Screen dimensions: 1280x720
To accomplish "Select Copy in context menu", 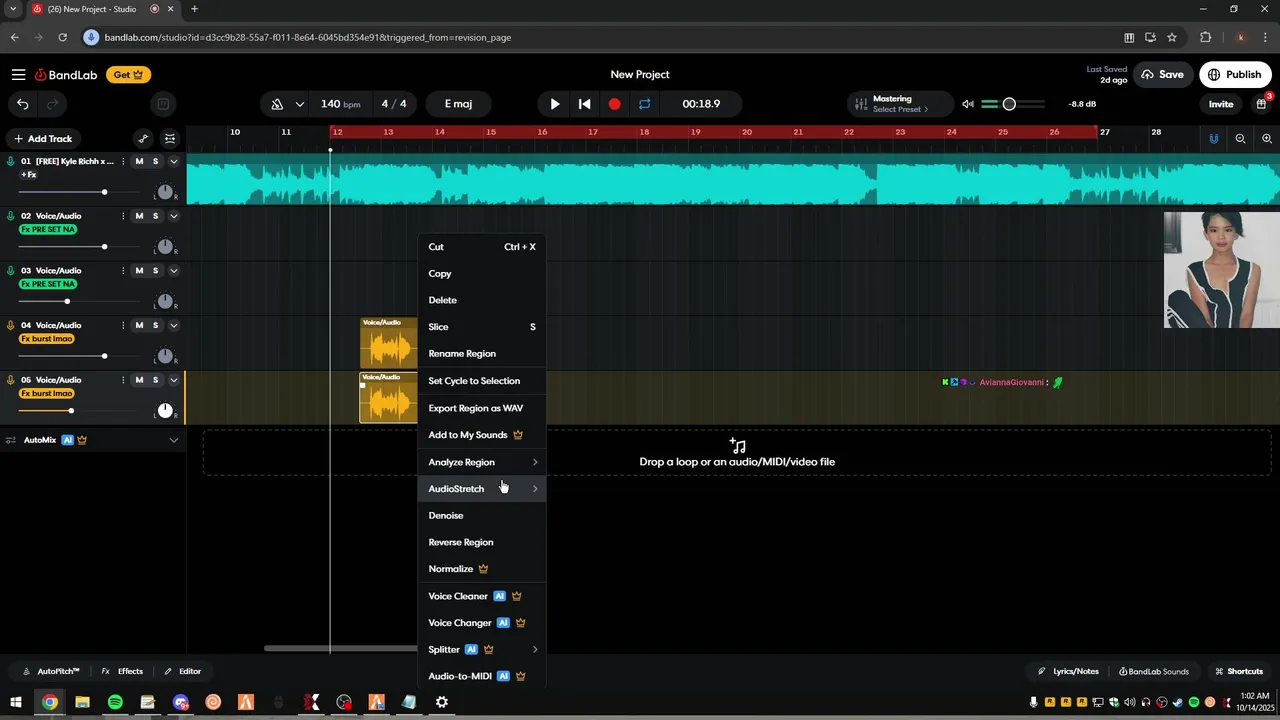I will coord(482,274).
